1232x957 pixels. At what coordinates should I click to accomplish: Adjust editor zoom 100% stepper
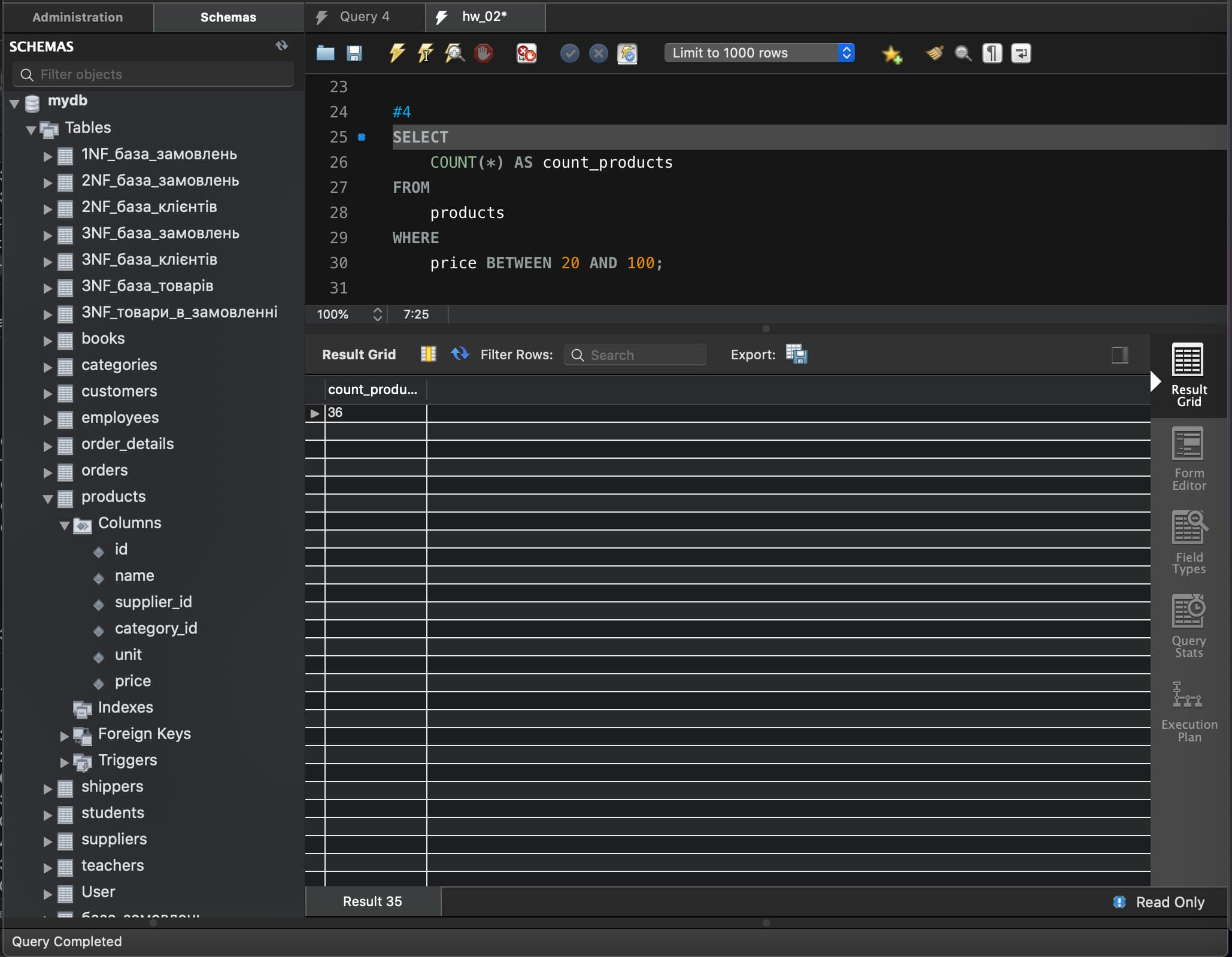pos(377,314)
